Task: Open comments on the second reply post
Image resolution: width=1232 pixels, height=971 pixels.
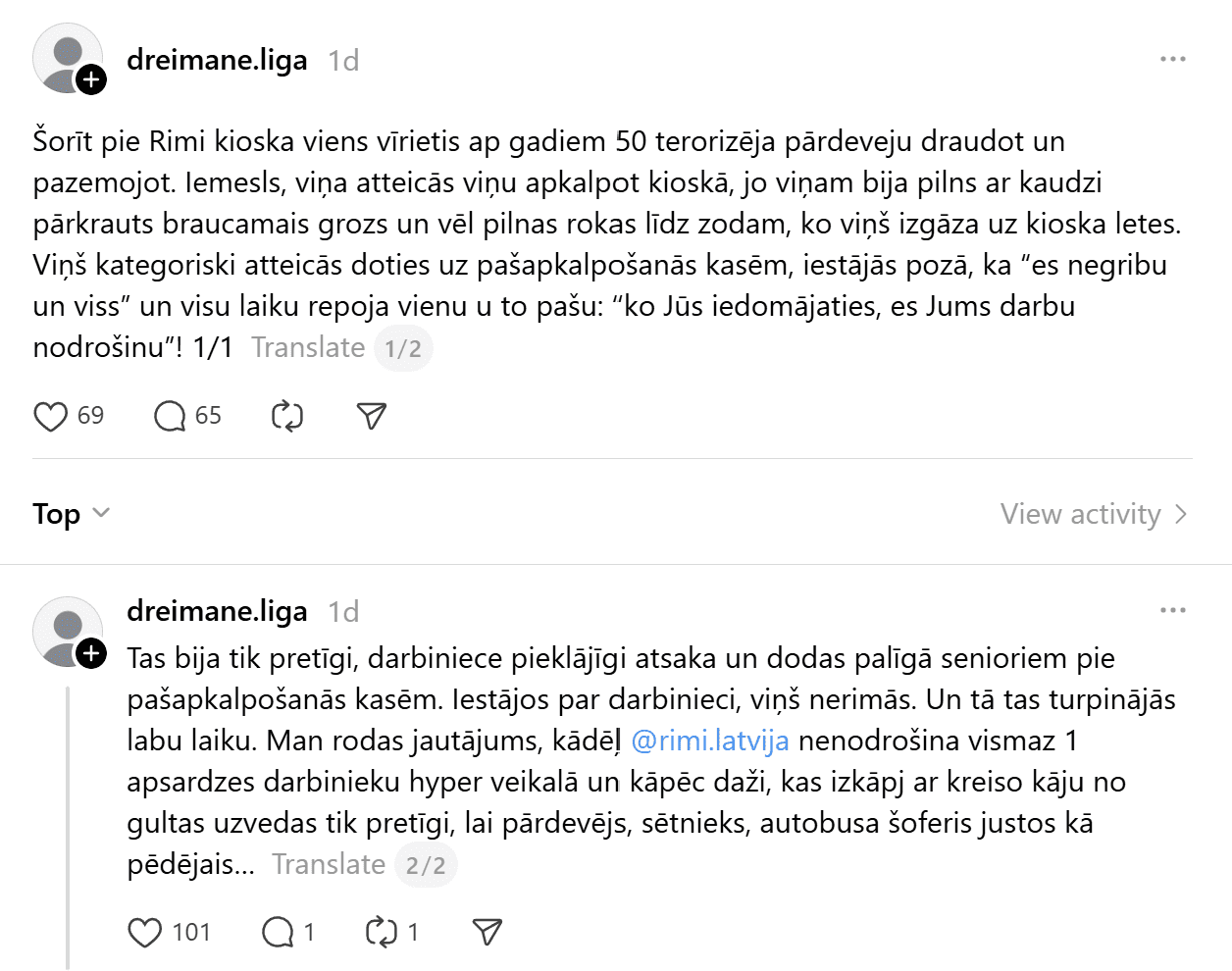Action: click(278, 933)
